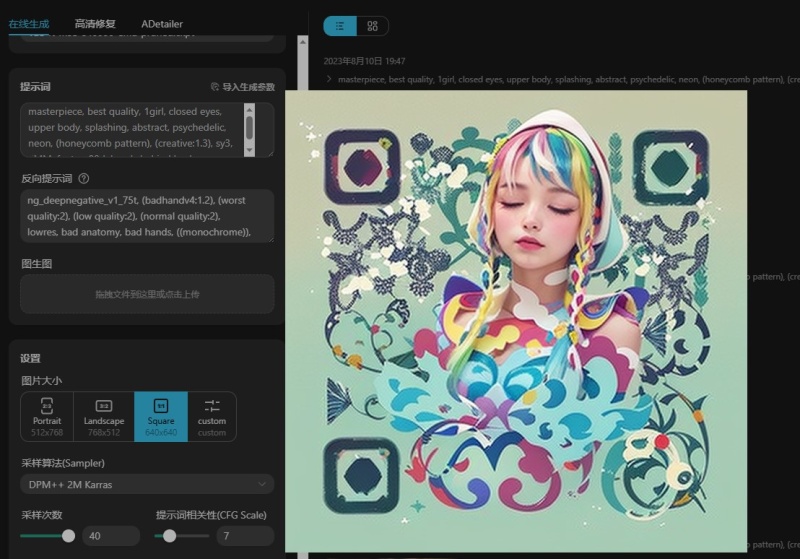Select Portrait 512x768 size
This screenshot has width=800, height=559.
pyautogui.click(x=47, y=416)
